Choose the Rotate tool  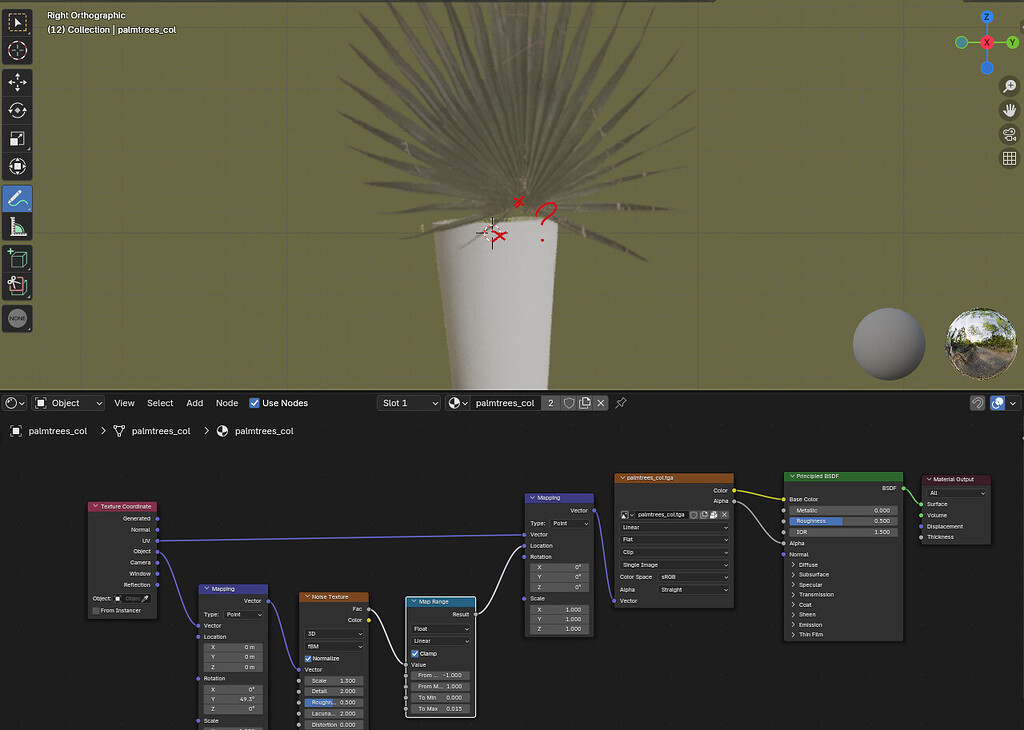18,110
